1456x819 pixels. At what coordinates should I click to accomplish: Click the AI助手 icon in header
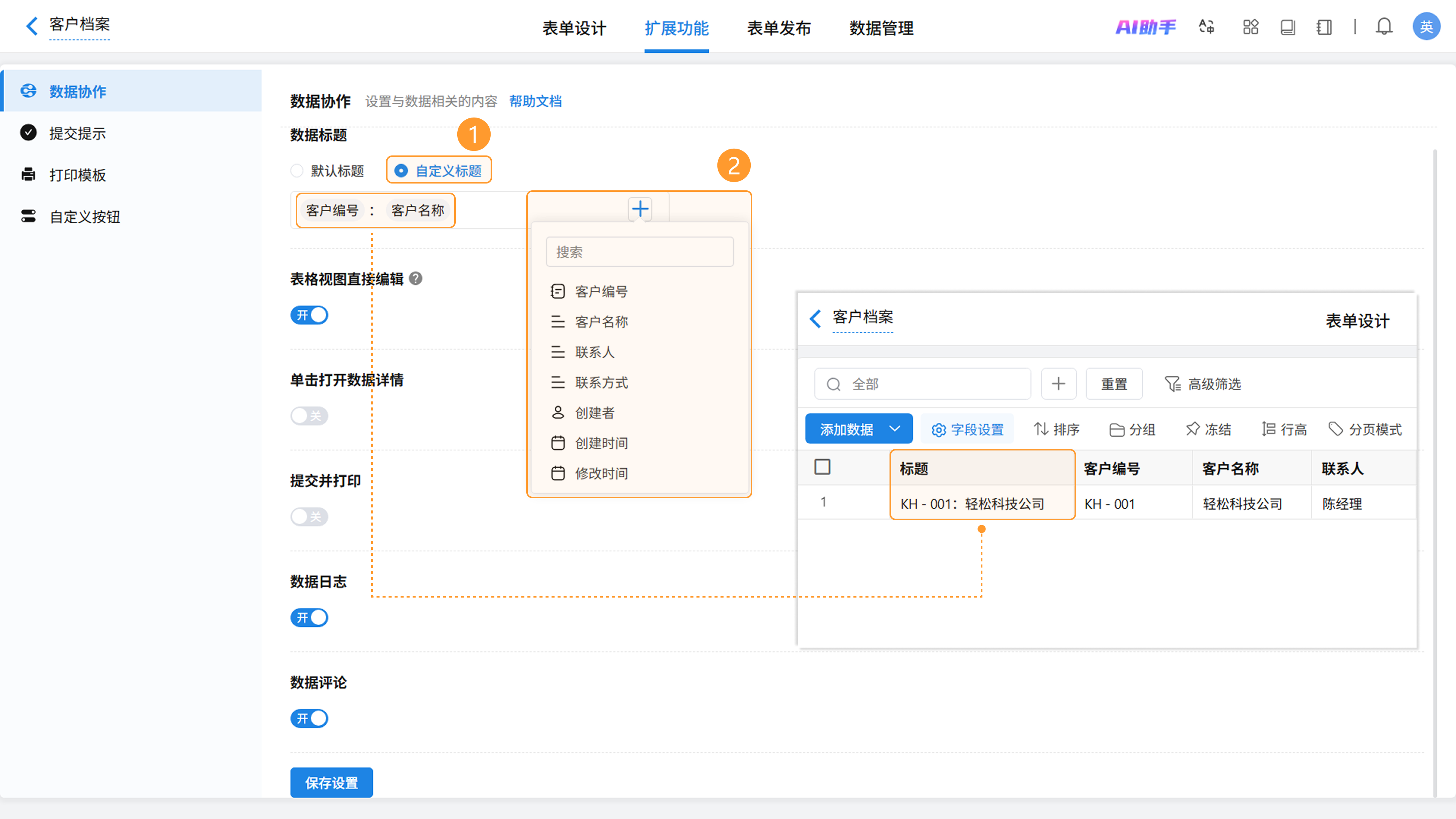coord(1145,27)
